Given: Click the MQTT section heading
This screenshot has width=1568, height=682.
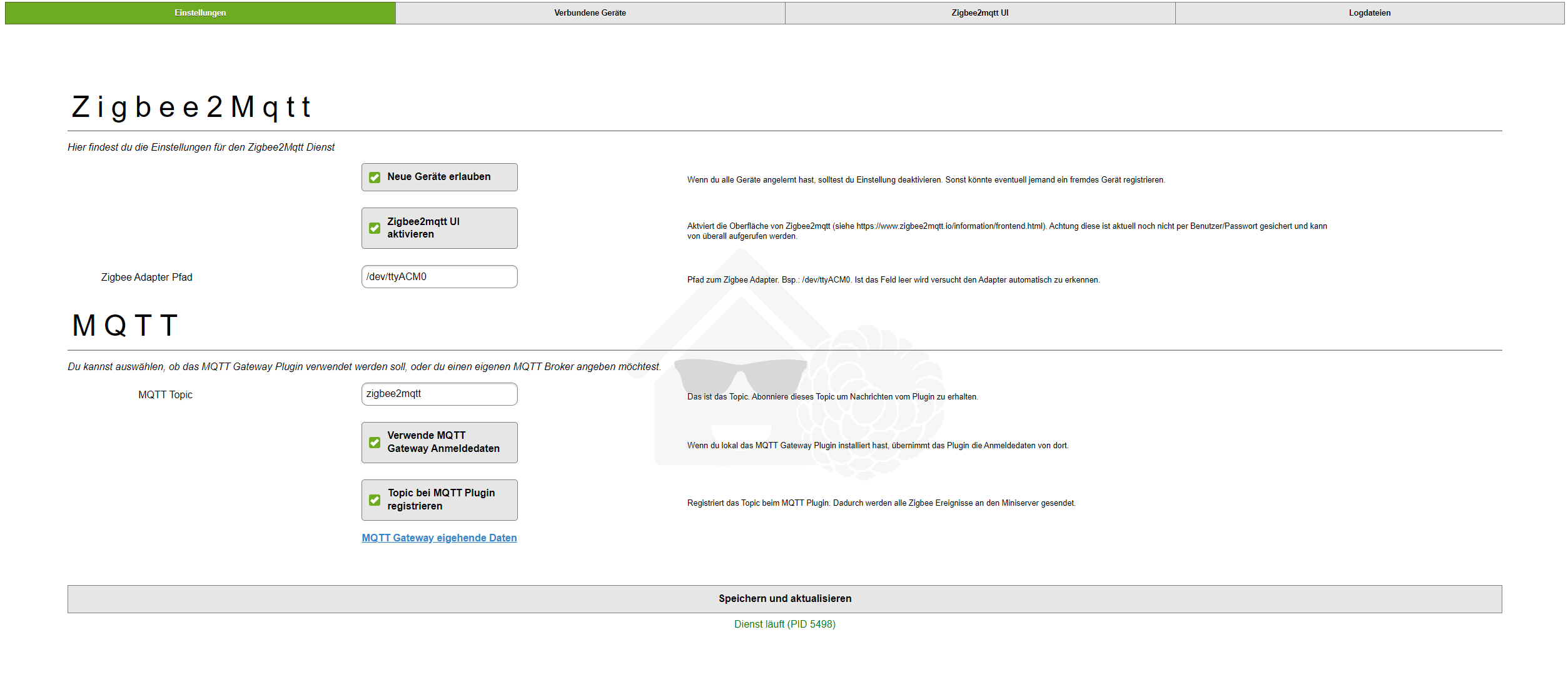Looking at the screenshot, I should coord(125,326).
